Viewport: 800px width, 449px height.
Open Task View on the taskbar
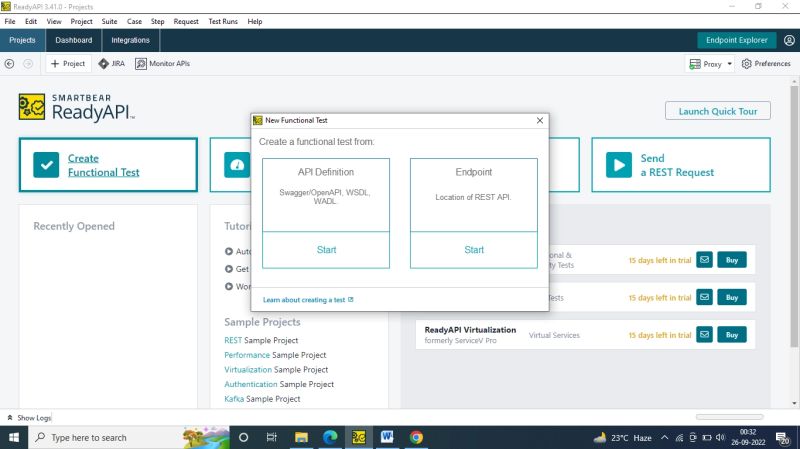(271, 438)
